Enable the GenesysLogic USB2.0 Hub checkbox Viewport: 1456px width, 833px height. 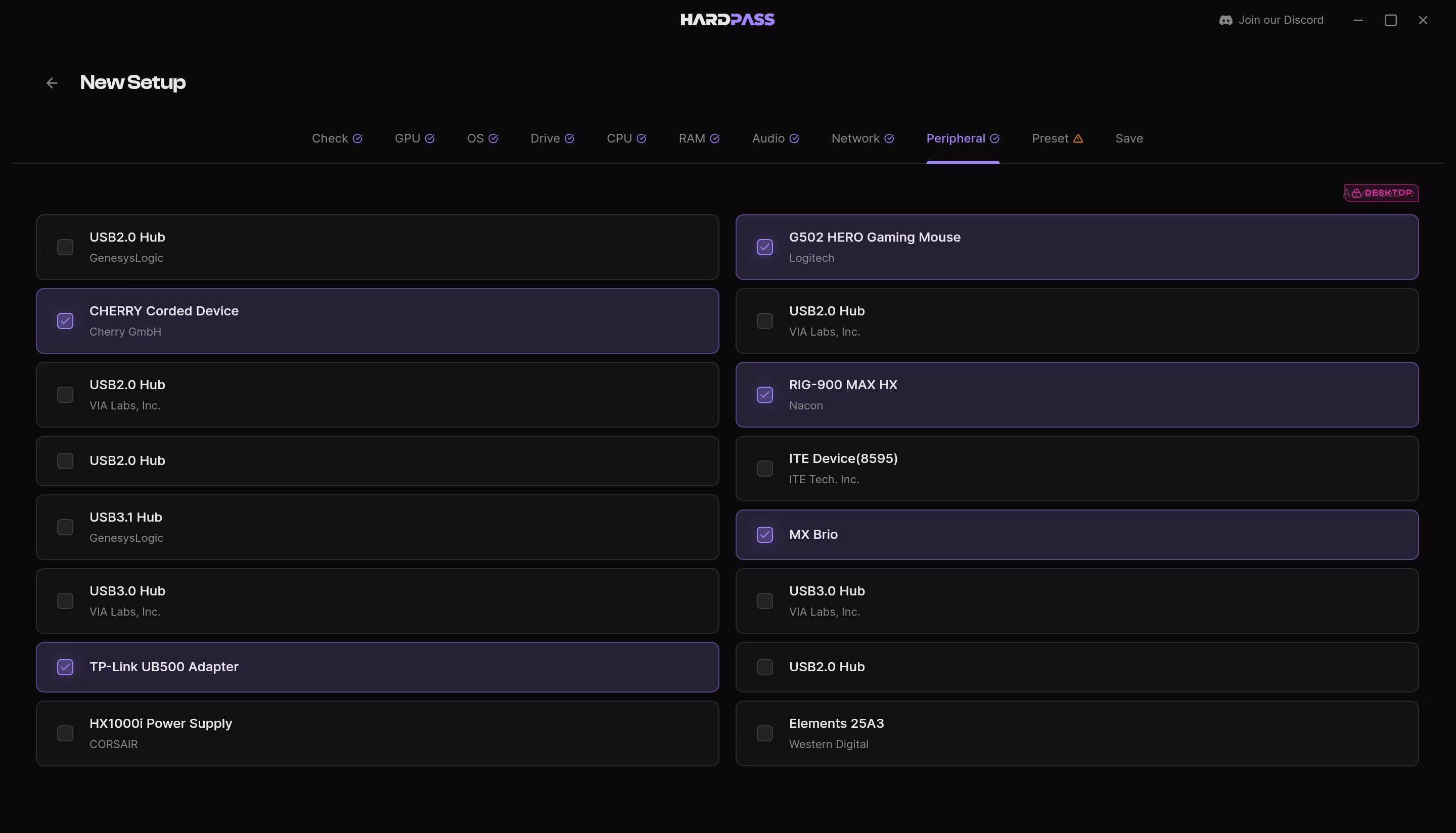coord(65,247)
